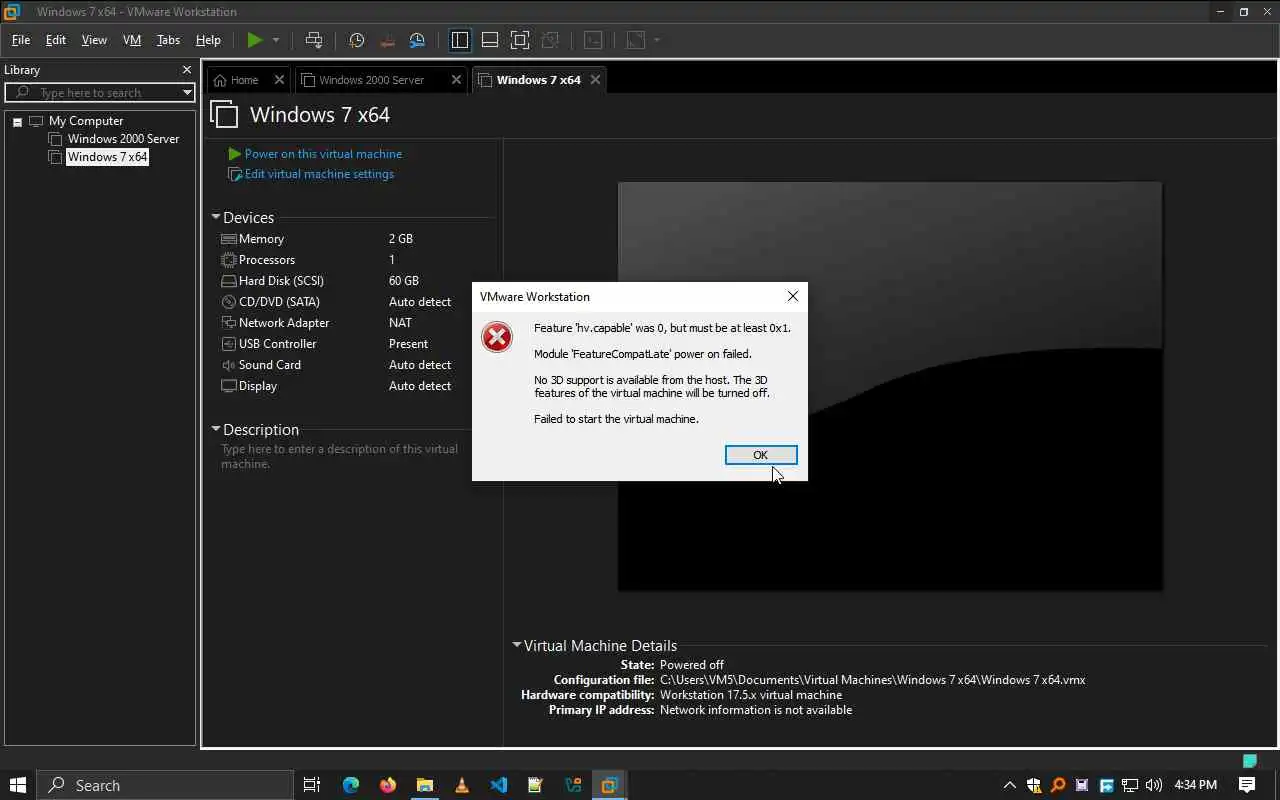Select the Hard Disk (SCSI) device row

(x=353, y=281)
